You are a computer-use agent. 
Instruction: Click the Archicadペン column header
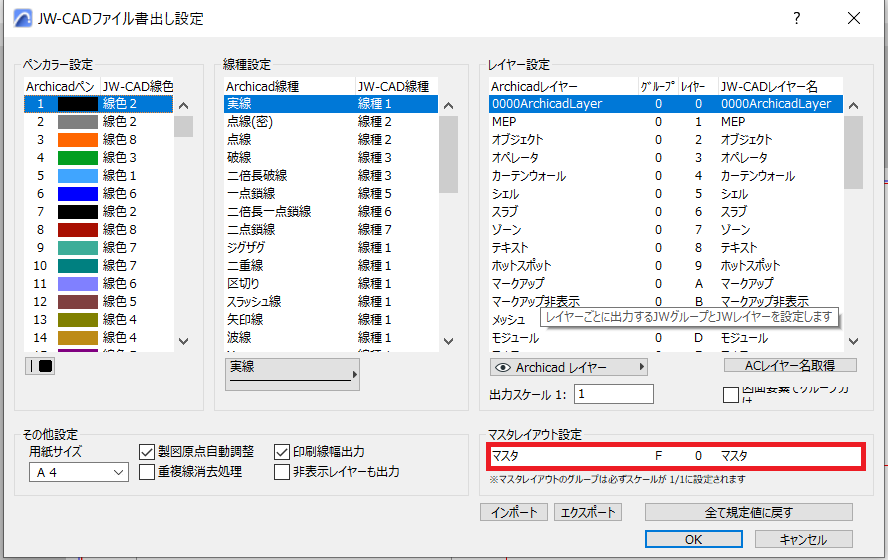(x=62, y=86)
